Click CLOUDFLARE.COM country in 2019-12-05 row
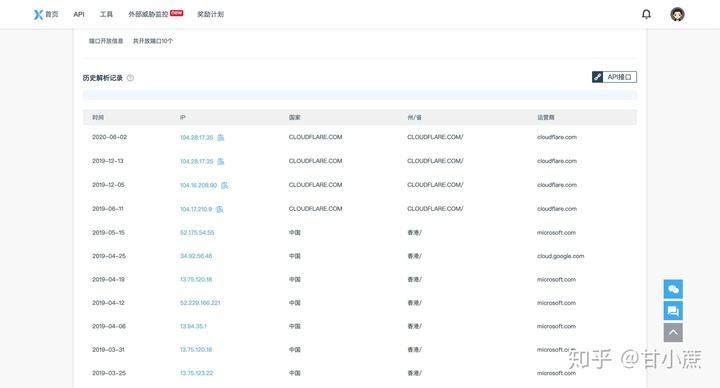 click(x=315, y=185)
